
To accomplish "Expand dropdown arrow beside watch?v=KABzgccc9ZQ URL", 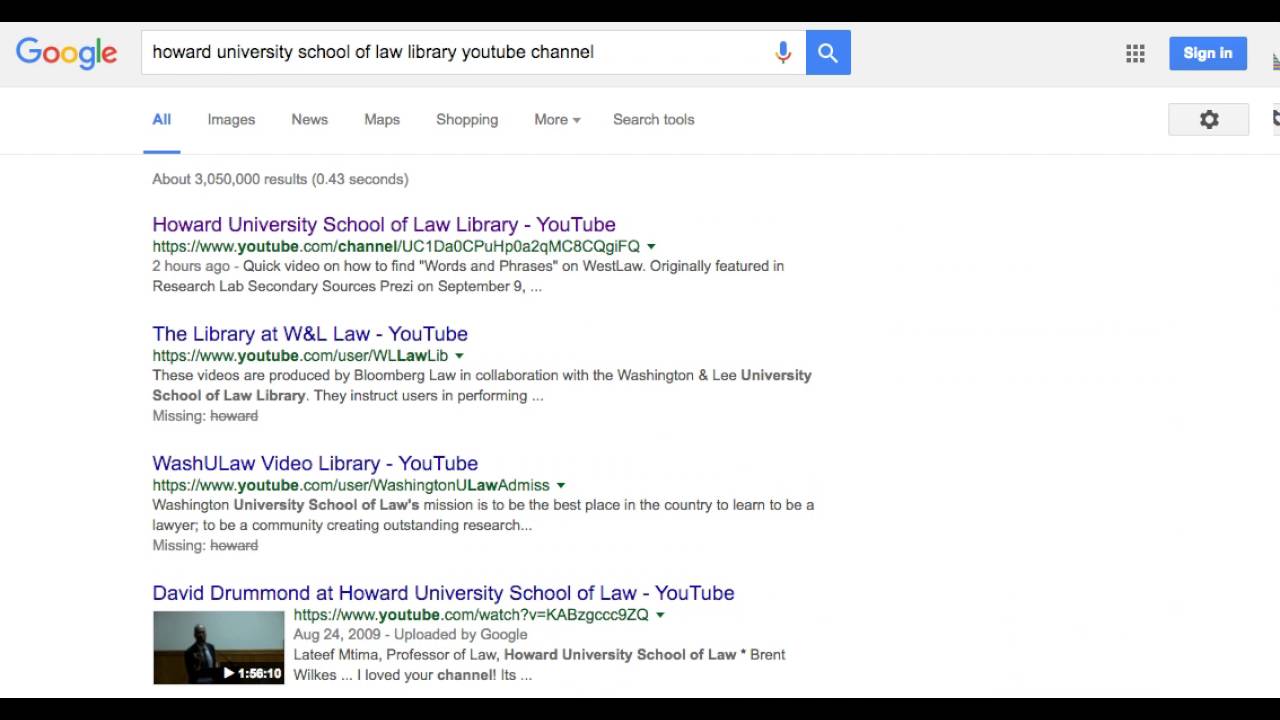I will tap(660, 615).
